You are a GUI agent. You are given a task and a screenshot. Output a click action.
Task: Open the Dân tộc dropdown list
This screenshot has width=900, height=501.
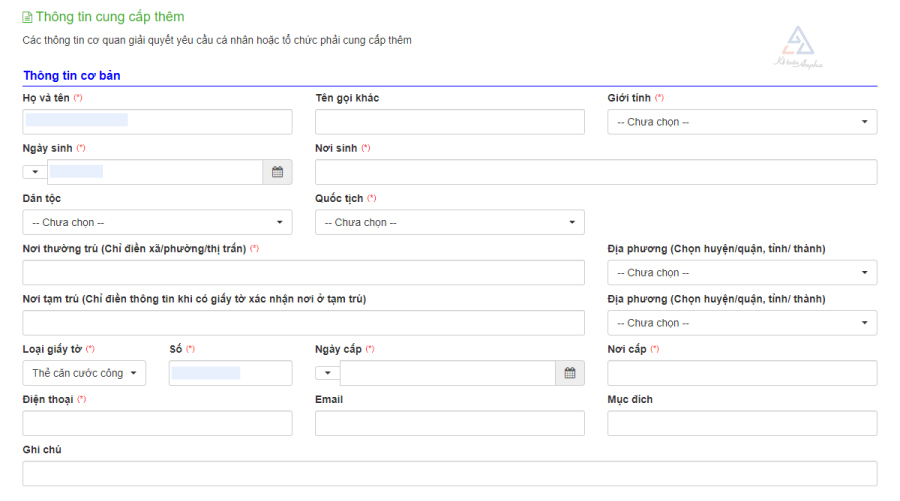[x=157, y=222]
